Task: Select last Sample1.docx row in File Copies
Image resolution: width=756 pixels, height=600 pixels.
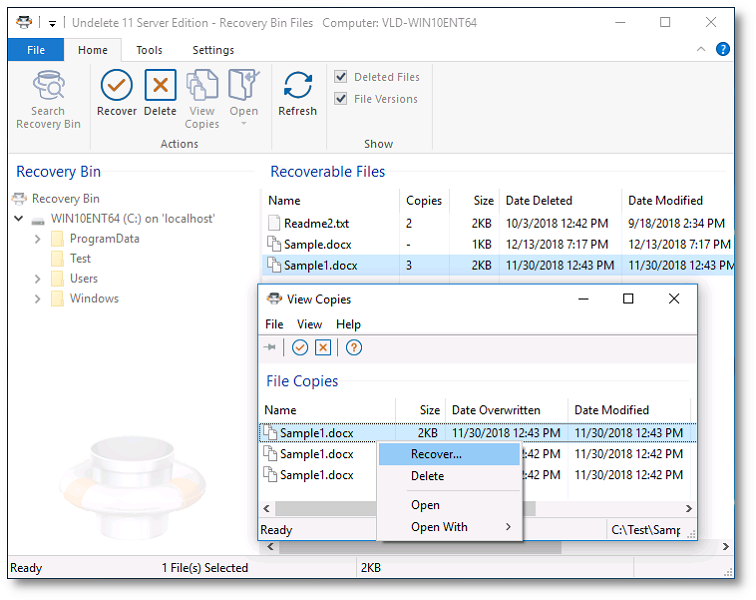Action: point(318,475)
